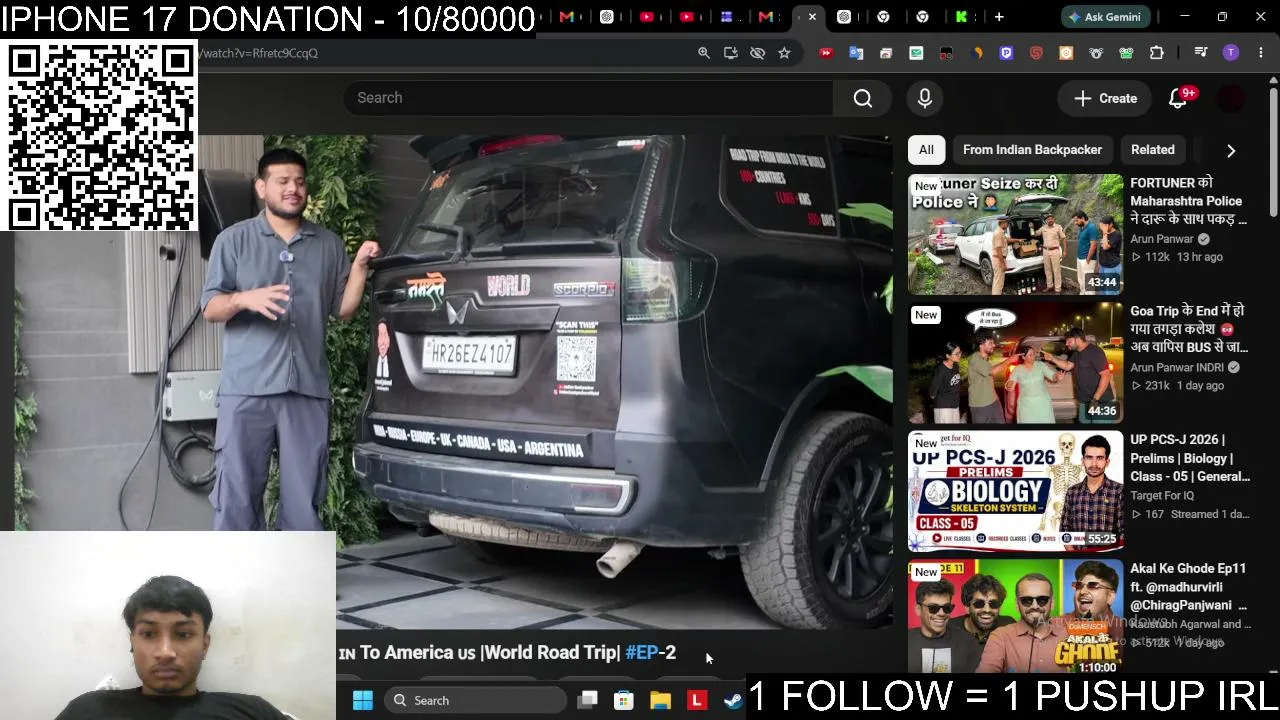Open the Goa Trip End video thumbnail

(1015, 363)
